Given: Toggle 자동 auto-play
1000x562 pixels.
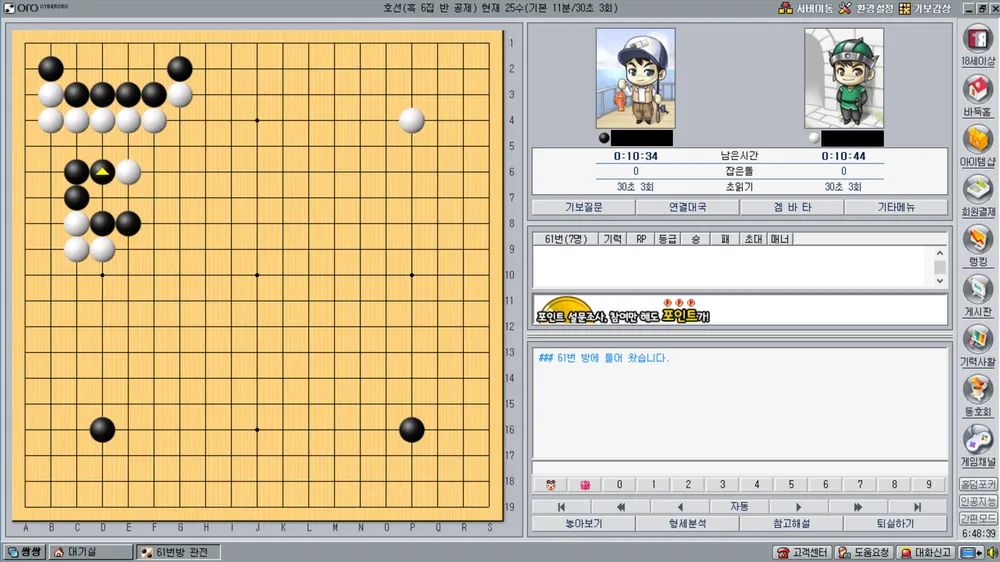Looking at the screenshot, I should (x=739, y=507).
